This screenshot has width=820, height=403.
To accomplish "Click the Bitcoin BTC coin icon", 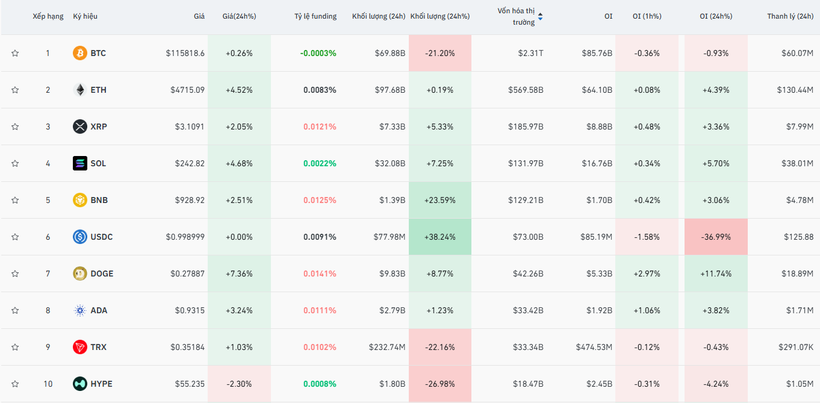I will click(x=80, y=53).
